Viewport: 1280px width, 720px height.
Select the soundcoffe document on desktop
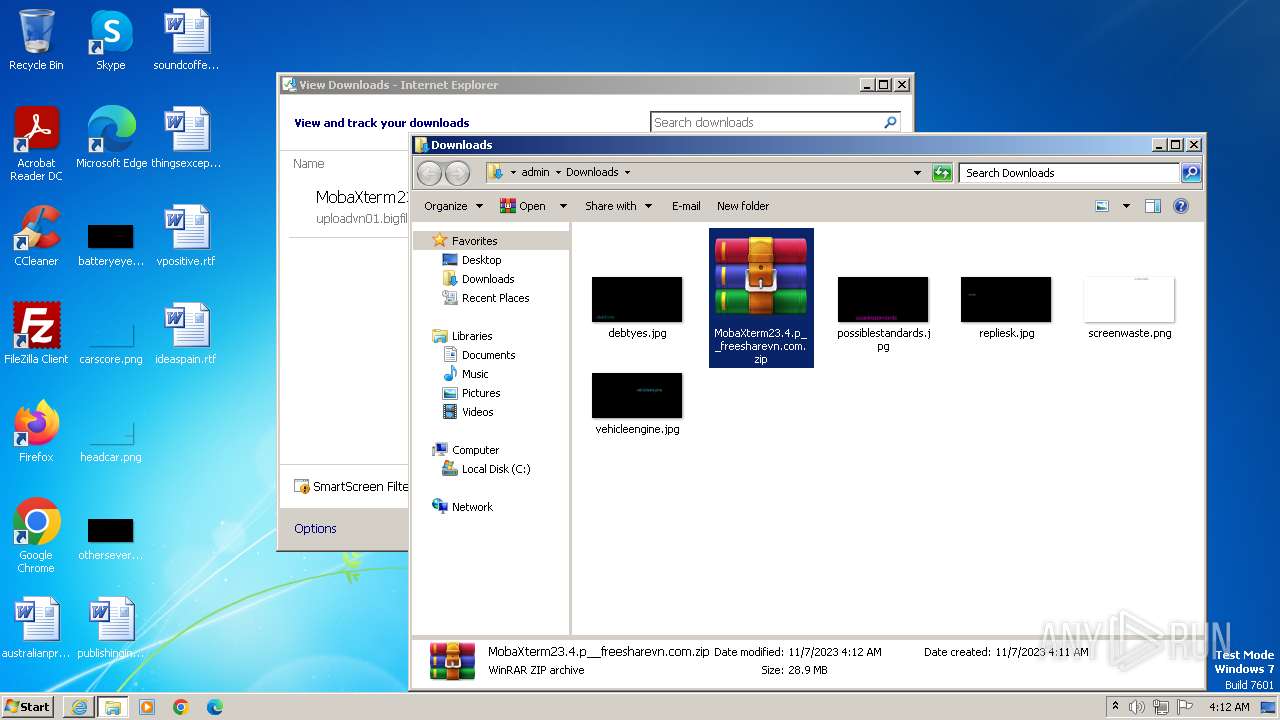click(186, 40)
